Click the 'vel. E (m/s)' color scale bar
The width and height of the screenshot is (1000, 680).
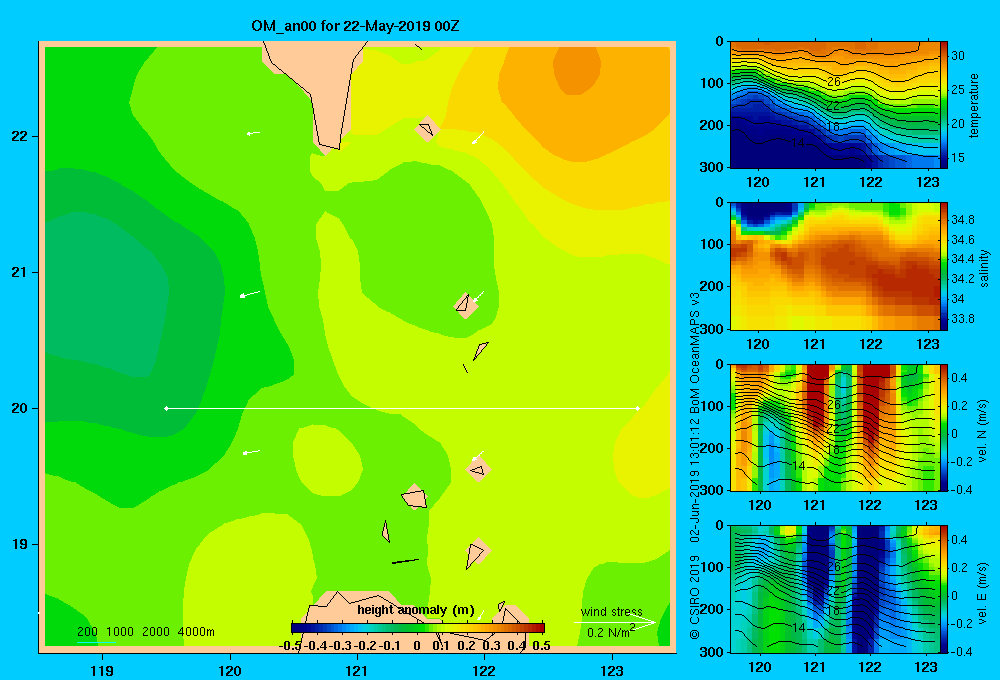944,589
